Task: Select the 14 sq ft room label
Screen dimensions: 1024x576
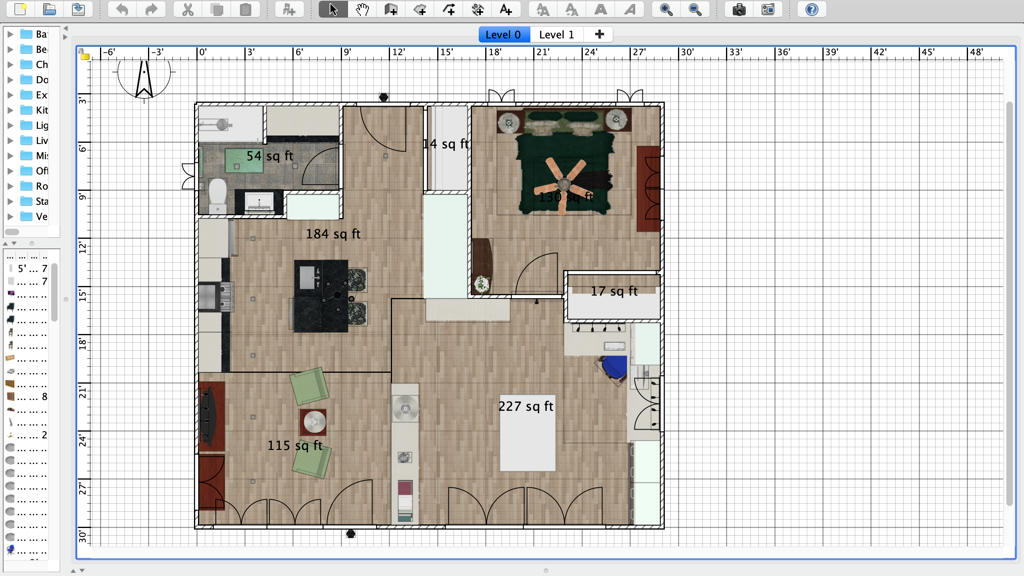Action: pyautogui.click(x=446, y=144)
